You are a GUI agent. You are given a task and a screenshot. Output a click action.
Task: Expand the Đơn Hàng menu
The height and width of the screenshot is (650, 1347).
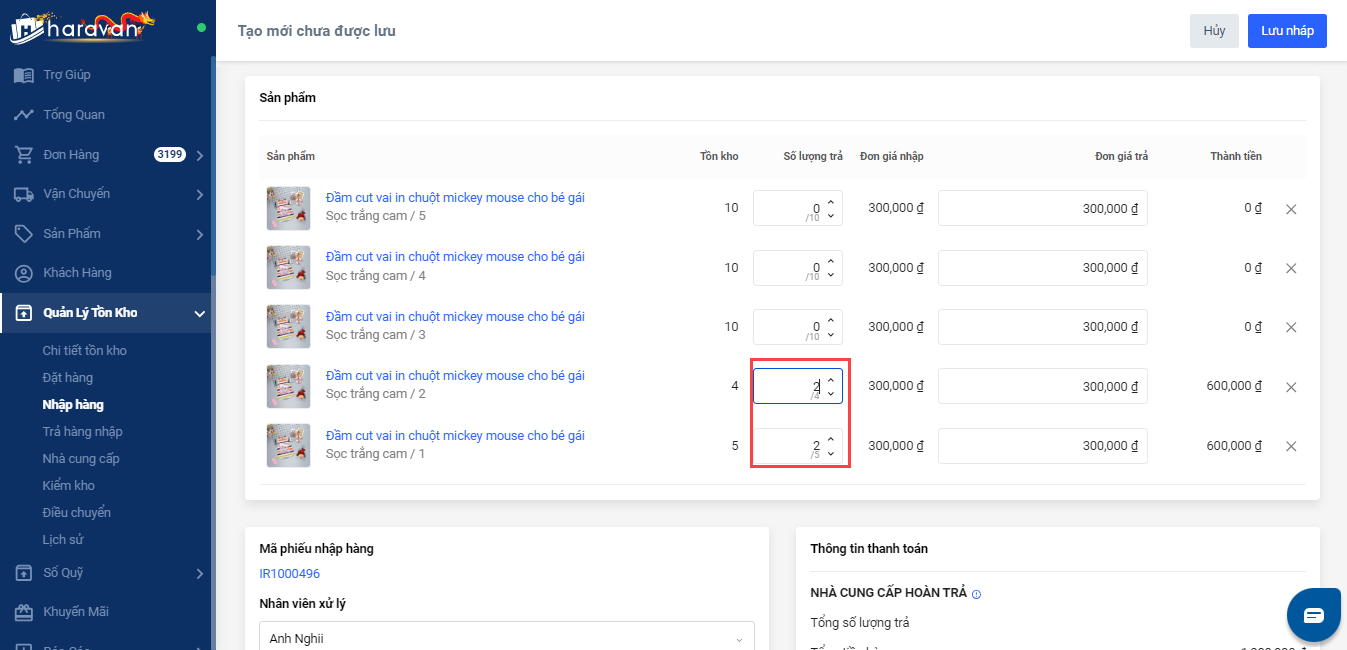[x=200, y=155]
